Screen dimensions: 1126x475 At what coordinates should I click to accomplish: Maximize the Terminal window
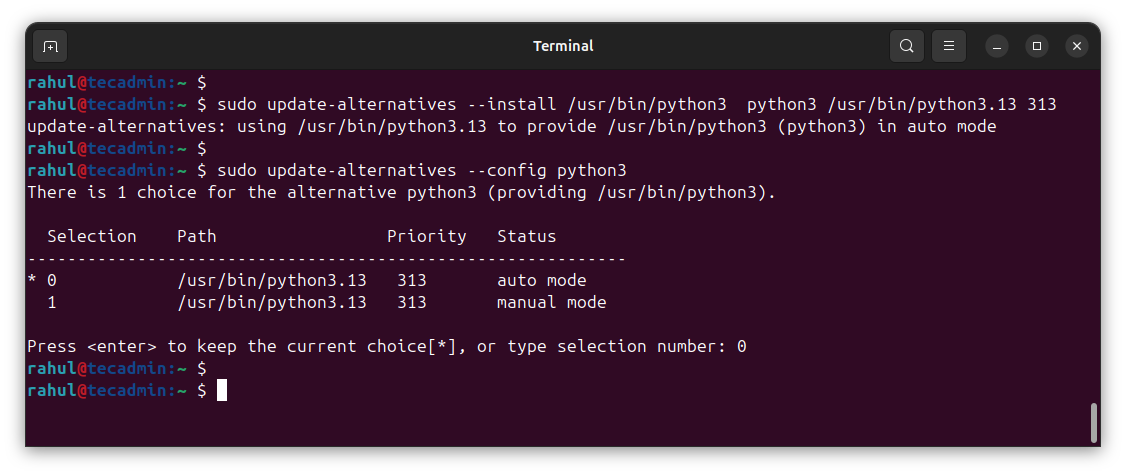pyautogui.click(x=1037, y=46)
